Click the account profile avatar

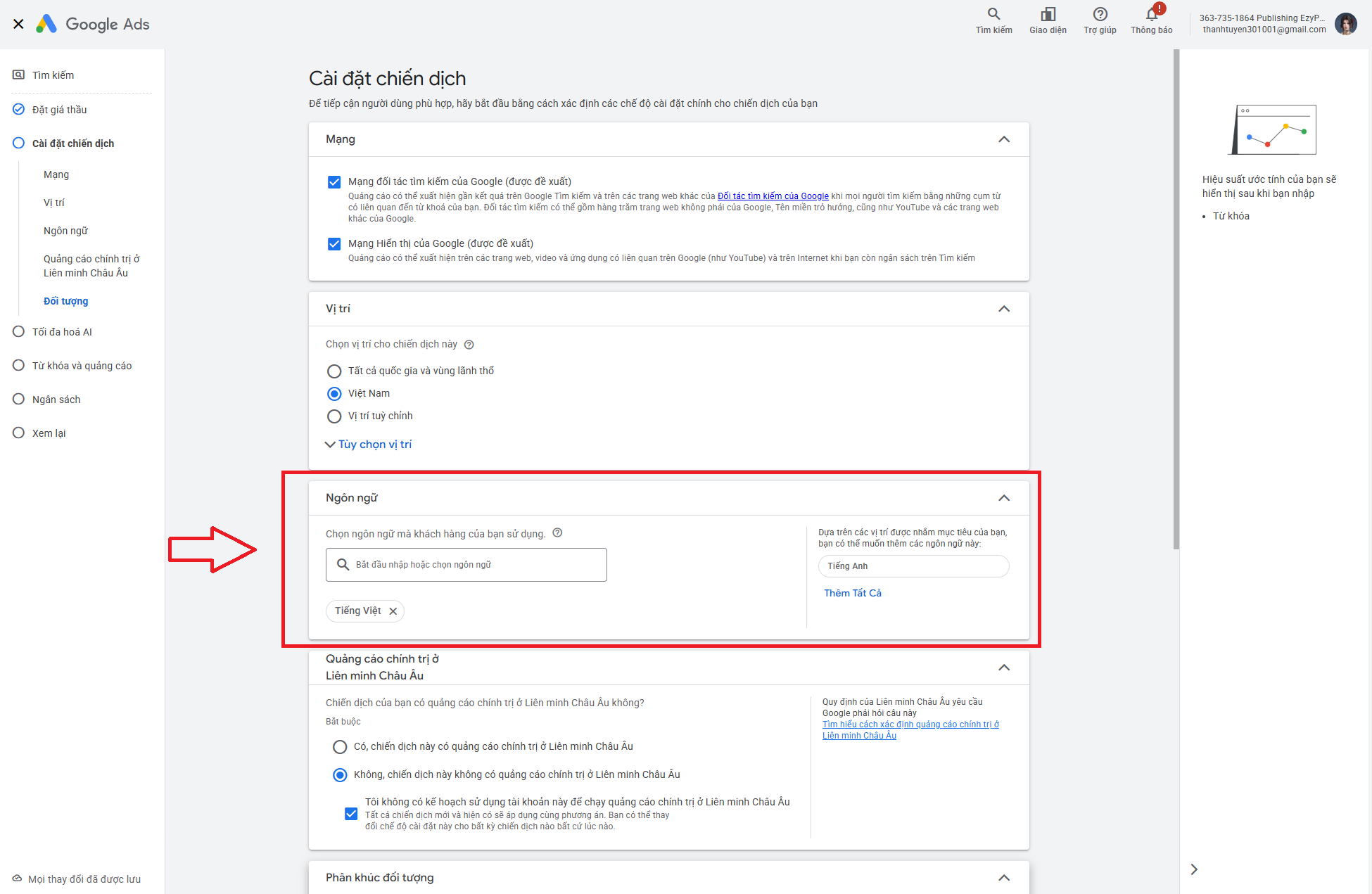coord(1346,24)
